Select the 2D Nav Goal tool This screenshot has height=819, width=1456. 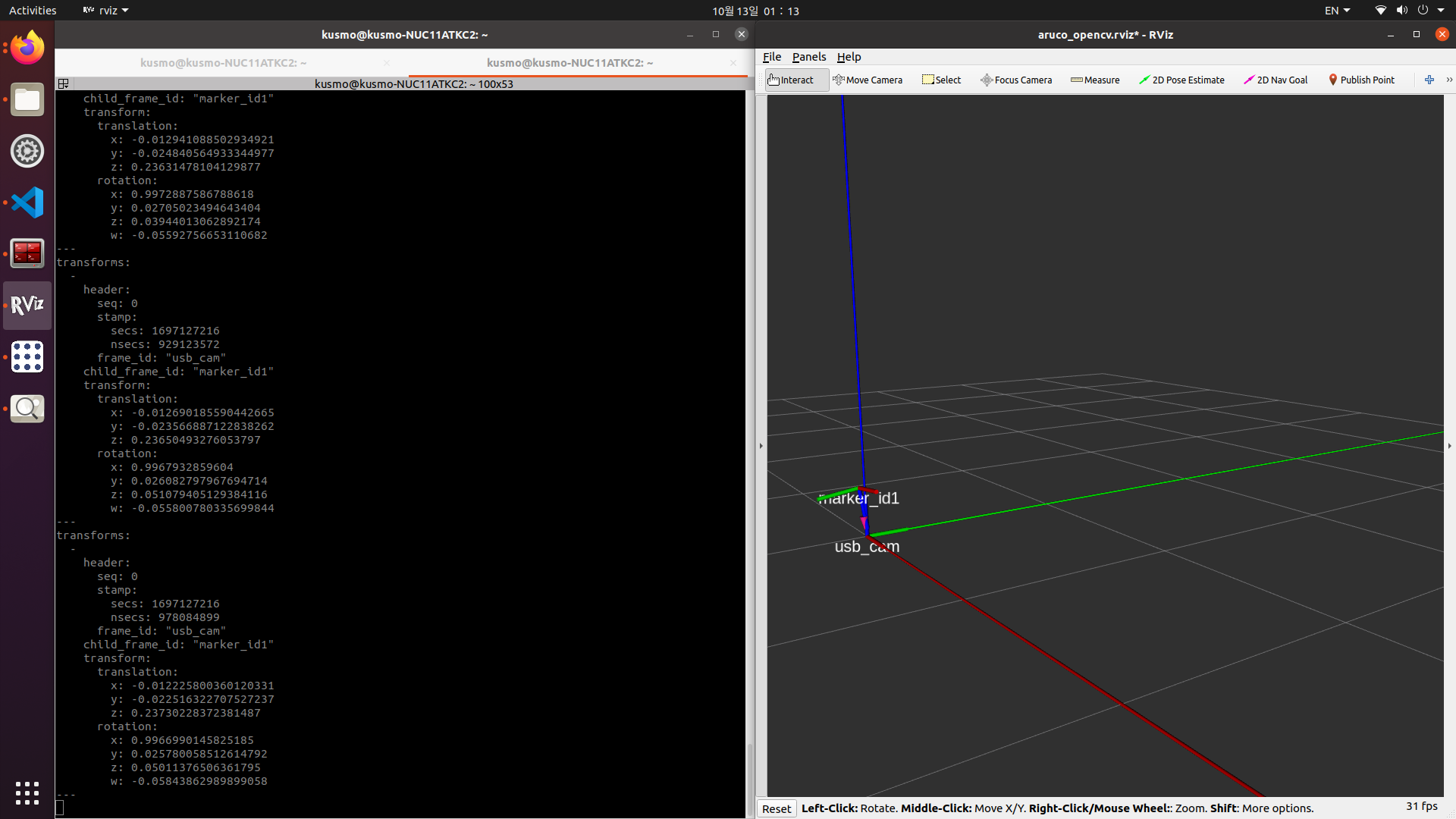[x=1276, y=80]
